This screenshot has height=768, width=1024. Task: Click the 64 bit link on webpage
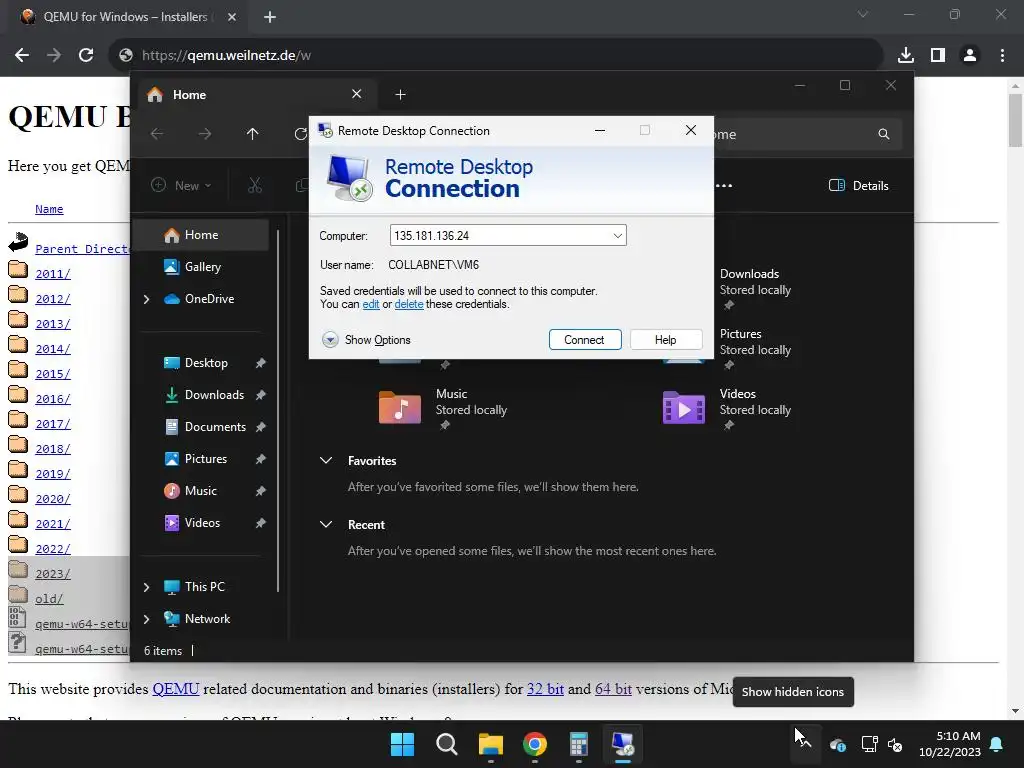tap(613, 689)
